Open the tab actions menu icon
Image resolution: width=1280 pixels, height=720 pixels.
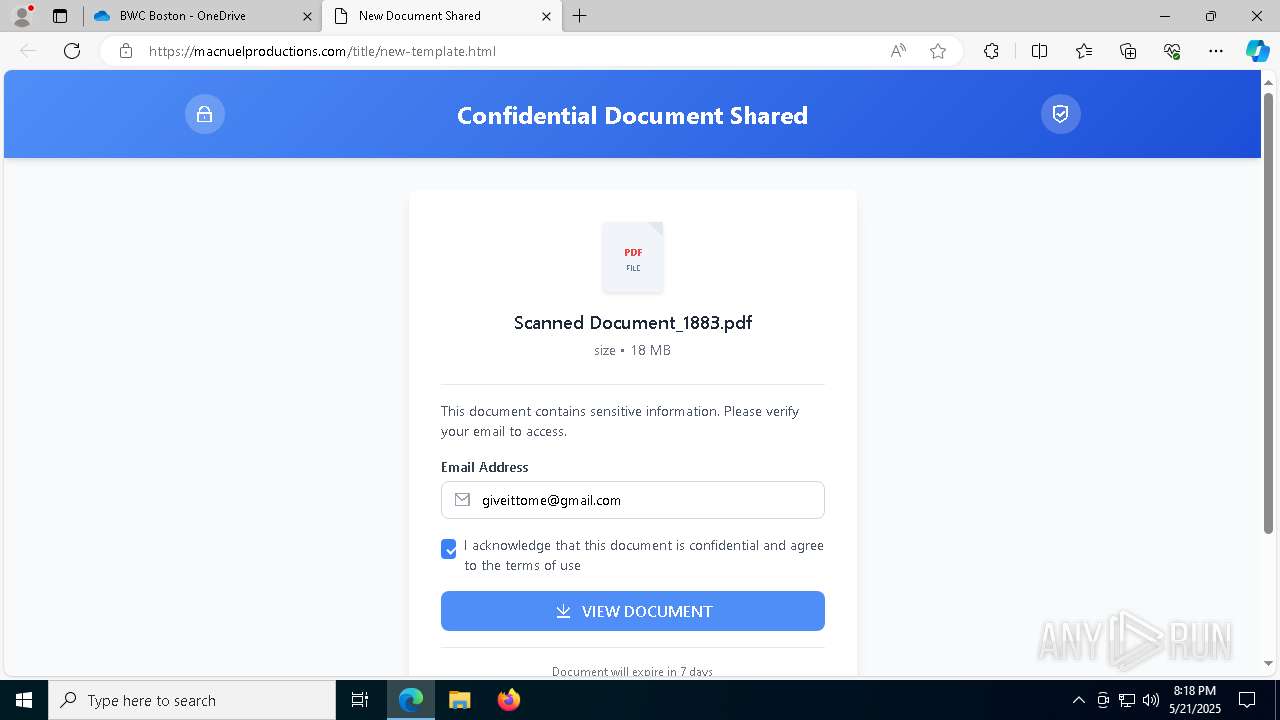click(x=60, y=16)
